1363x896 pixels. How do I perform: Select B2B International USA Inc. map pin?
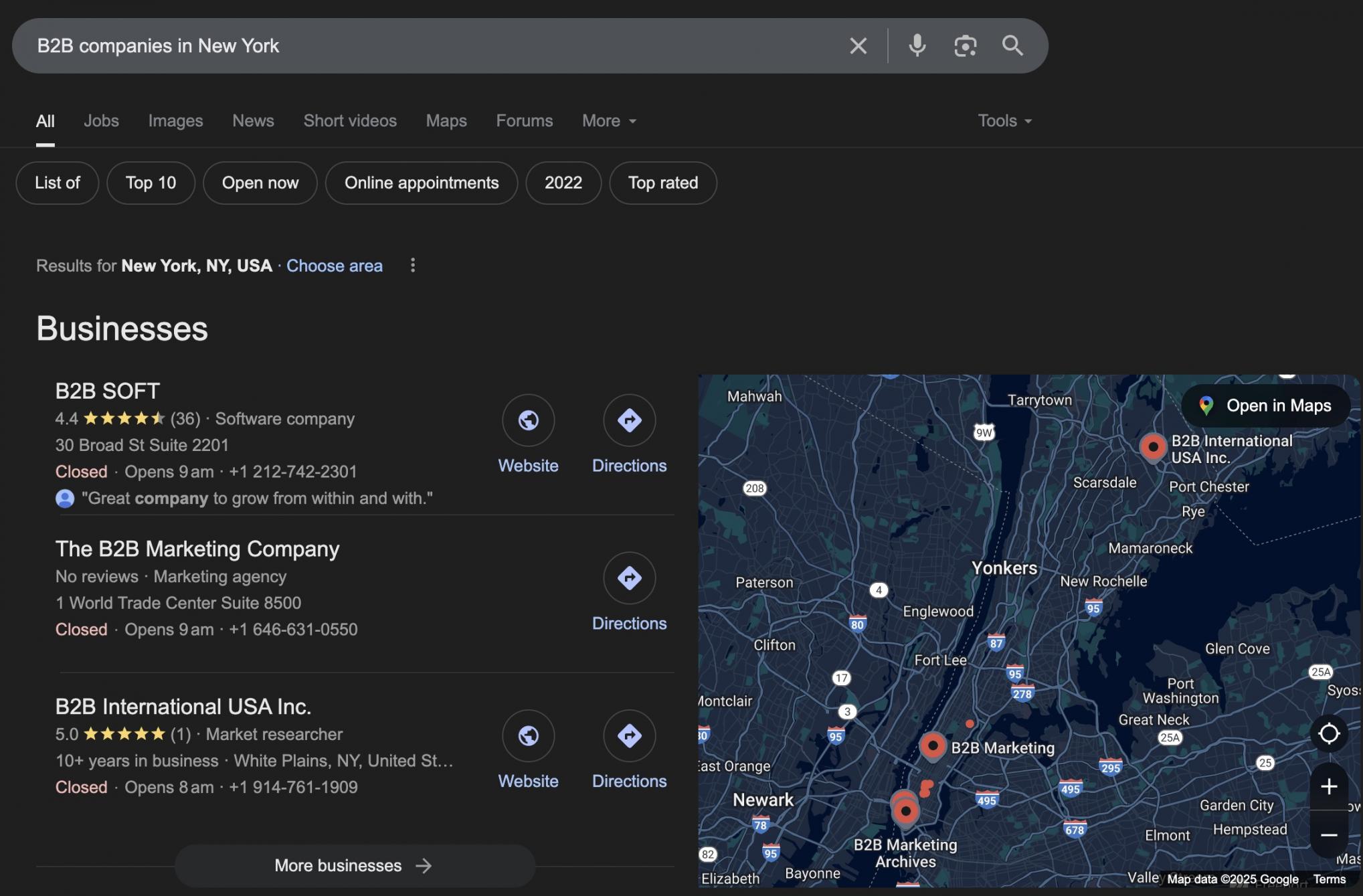pos(1153,448)
